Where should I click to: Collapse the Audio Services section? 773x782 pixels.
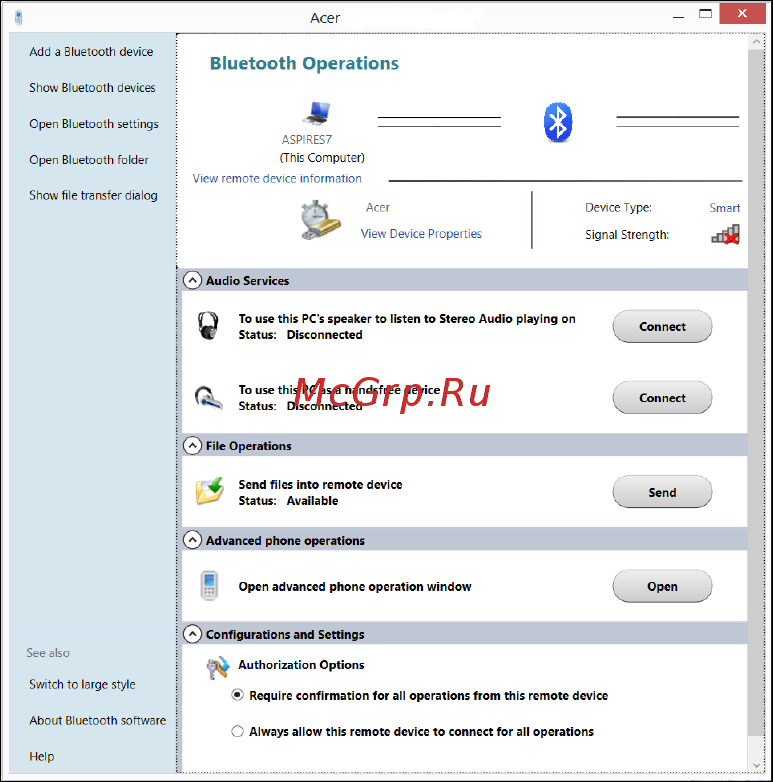point(193,280)
